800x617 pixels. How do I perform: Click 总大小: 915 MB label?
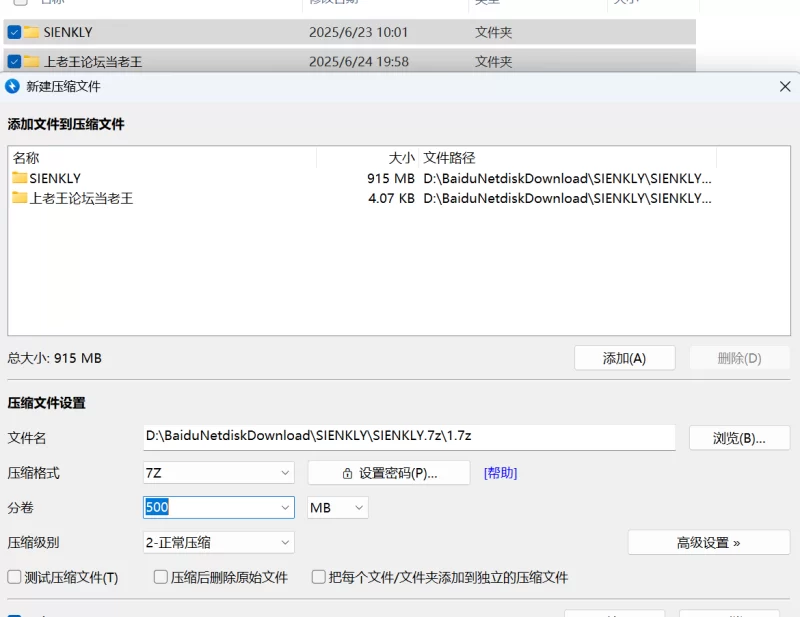pos(54,358)
